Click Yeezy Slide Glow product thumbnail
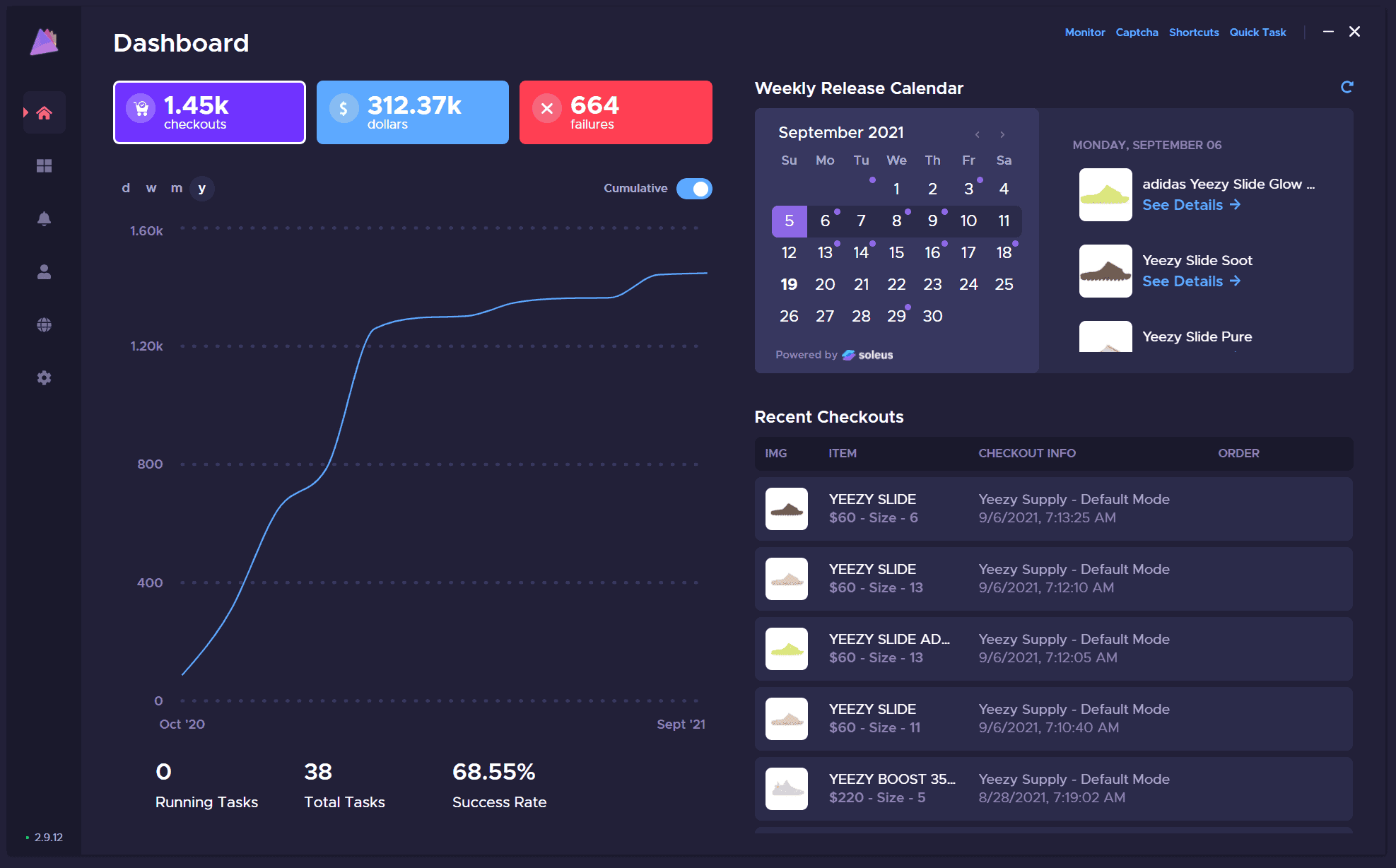This screenshot has width=1396, height=868. pyautogui.click(x=1105, y=194)
